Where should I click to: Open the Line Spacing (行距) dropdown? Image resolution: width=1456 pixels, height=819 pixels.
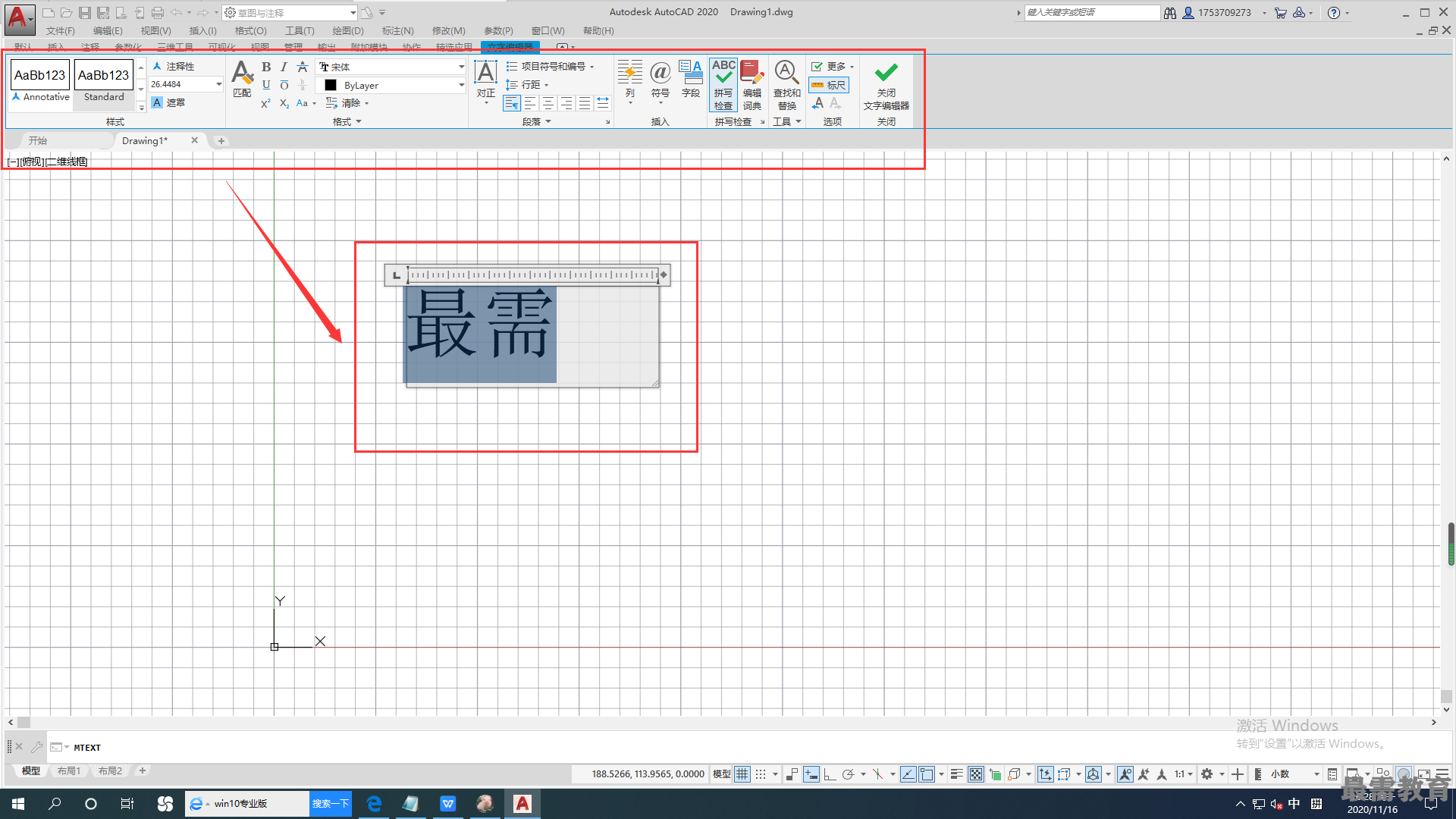(x=527, y=85)
